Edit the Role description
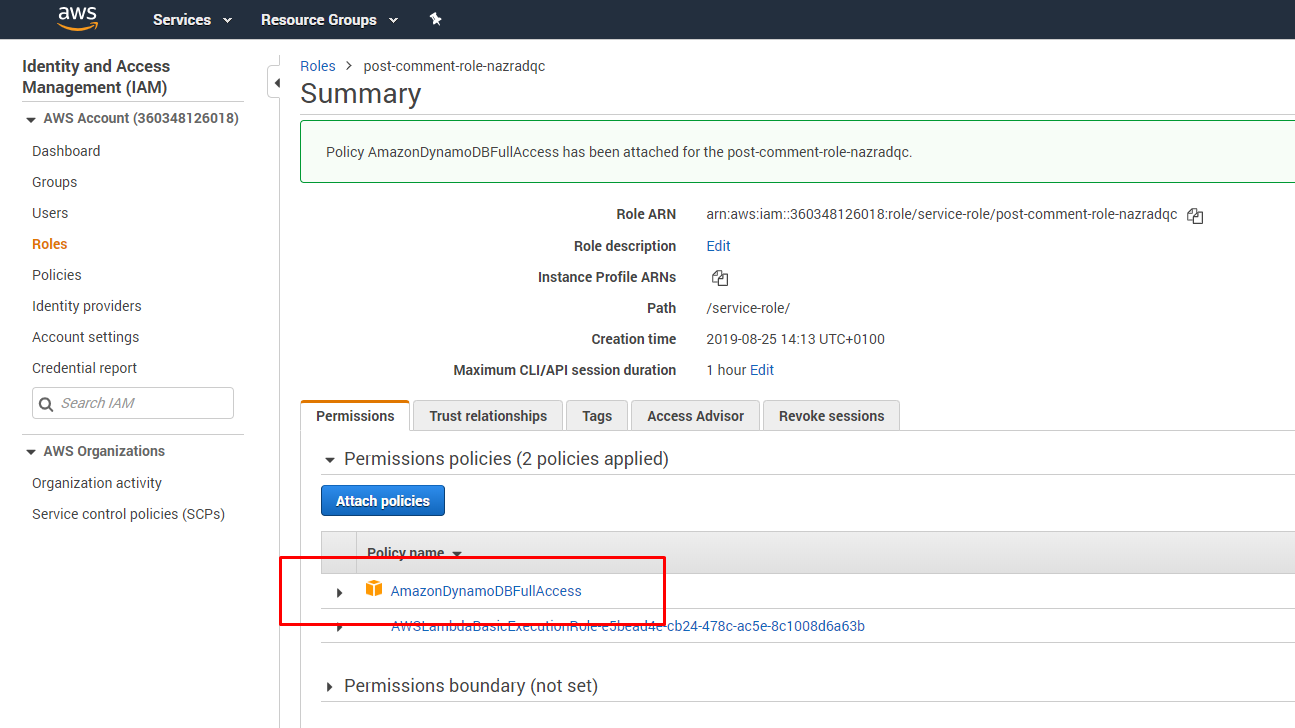 pyautogui.click(x=719, y=246)
